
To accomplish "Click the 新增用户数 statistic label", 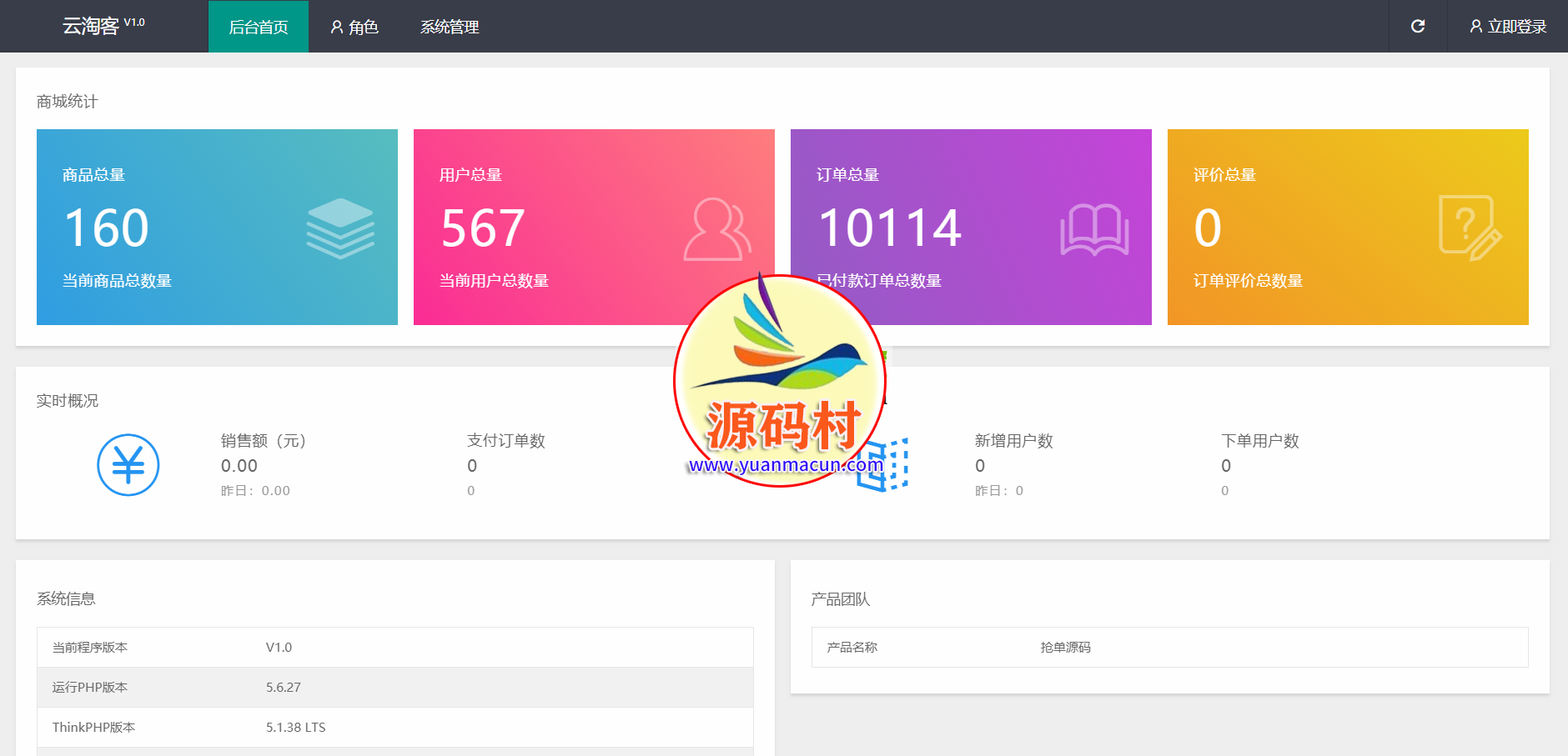I will pyautogui.click(x=1013, y=441).
